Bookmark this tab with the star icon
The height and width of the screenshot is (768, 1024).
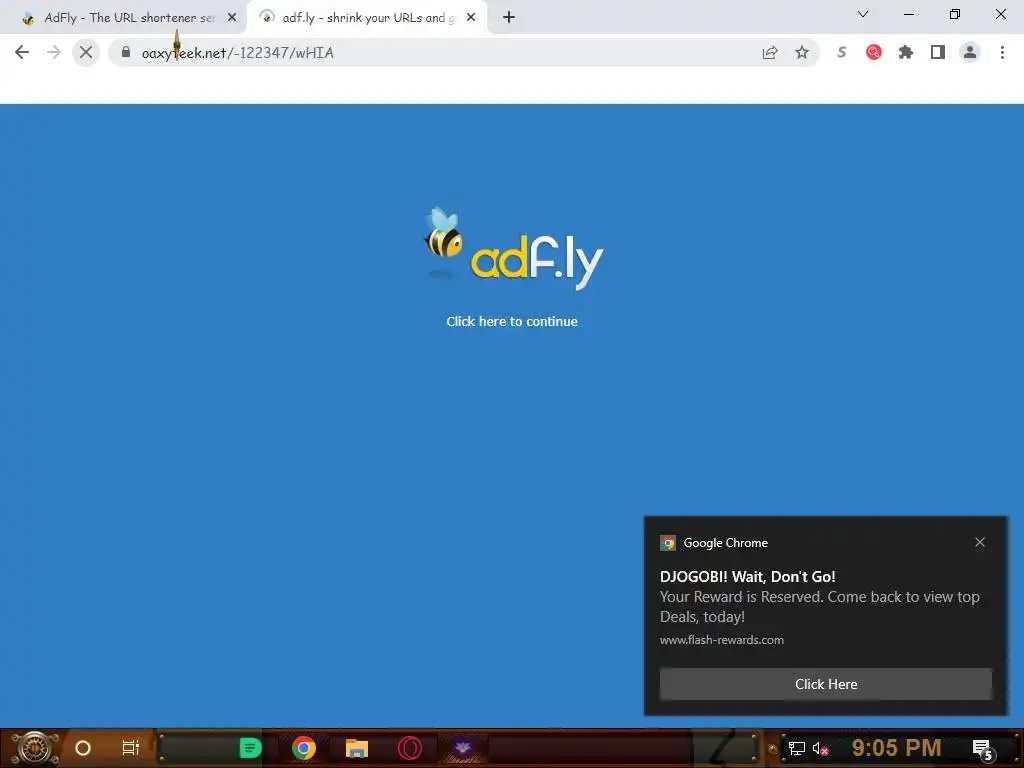click(x=802, y=52)
